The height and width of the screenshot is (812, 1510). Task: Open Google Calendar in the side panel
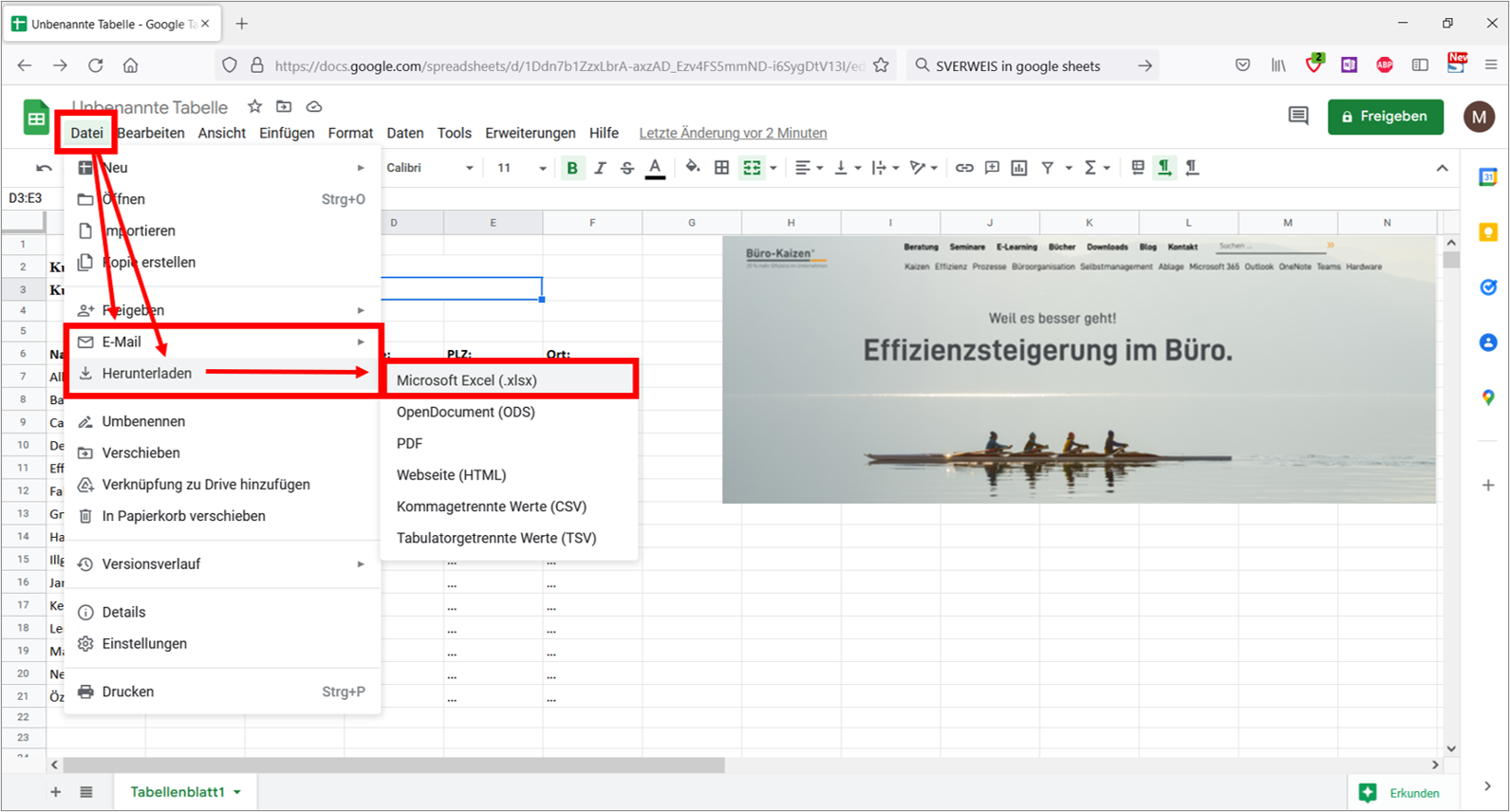[1488, 176]
